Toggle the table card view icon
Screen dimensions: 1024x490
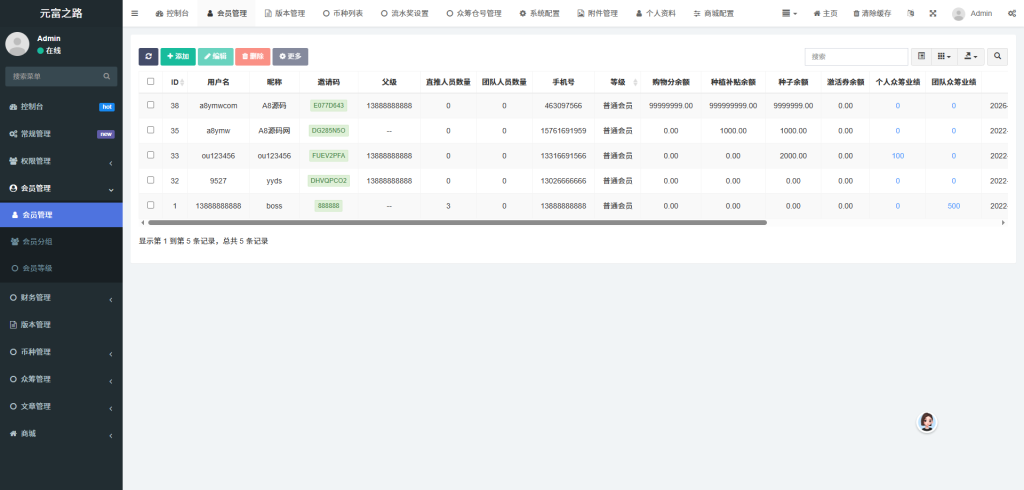pos(921,57)
